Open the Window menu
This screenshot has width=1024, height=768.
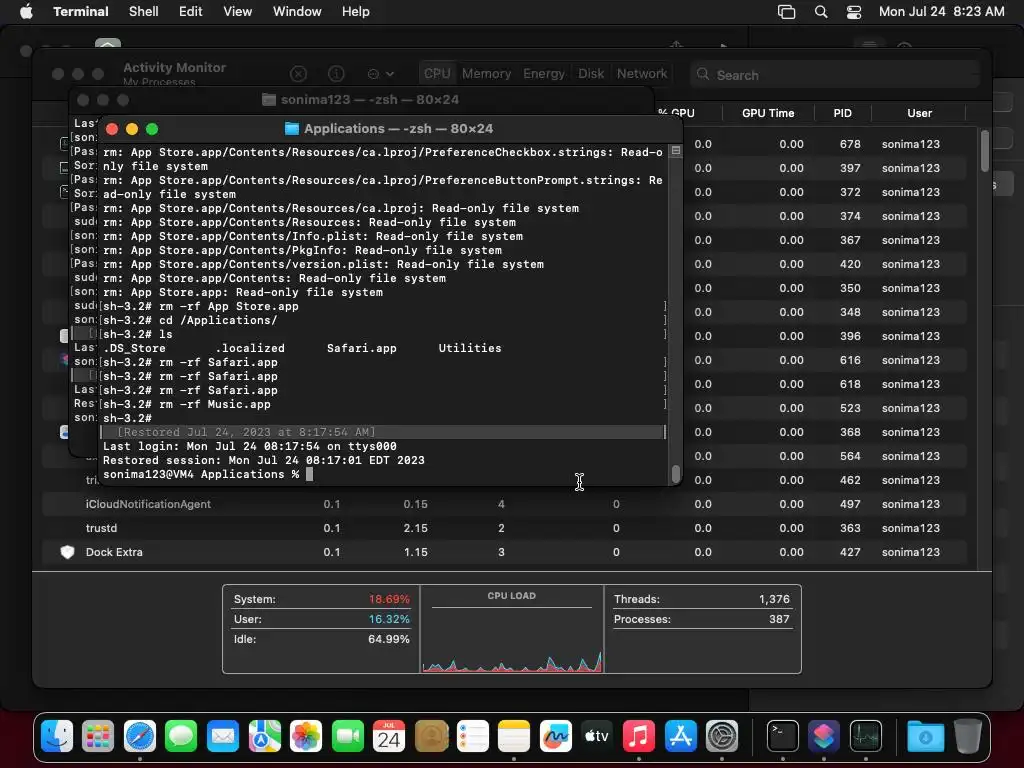297,12
